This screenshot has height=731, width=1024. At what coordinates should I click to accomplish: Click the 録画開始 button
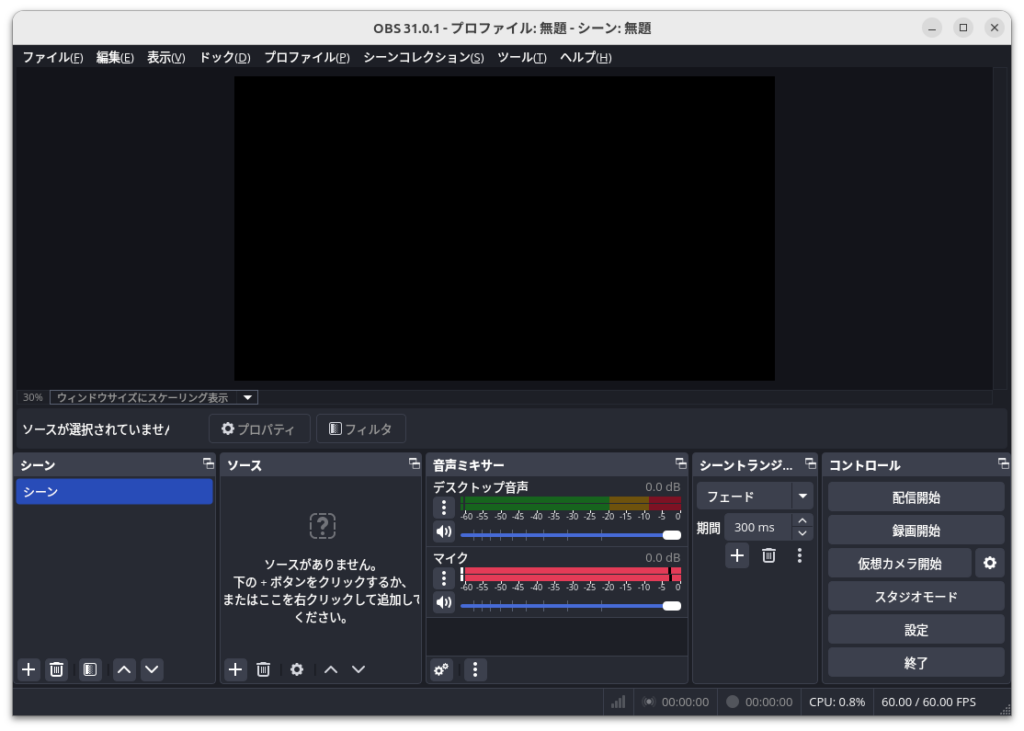click(916, 530)
